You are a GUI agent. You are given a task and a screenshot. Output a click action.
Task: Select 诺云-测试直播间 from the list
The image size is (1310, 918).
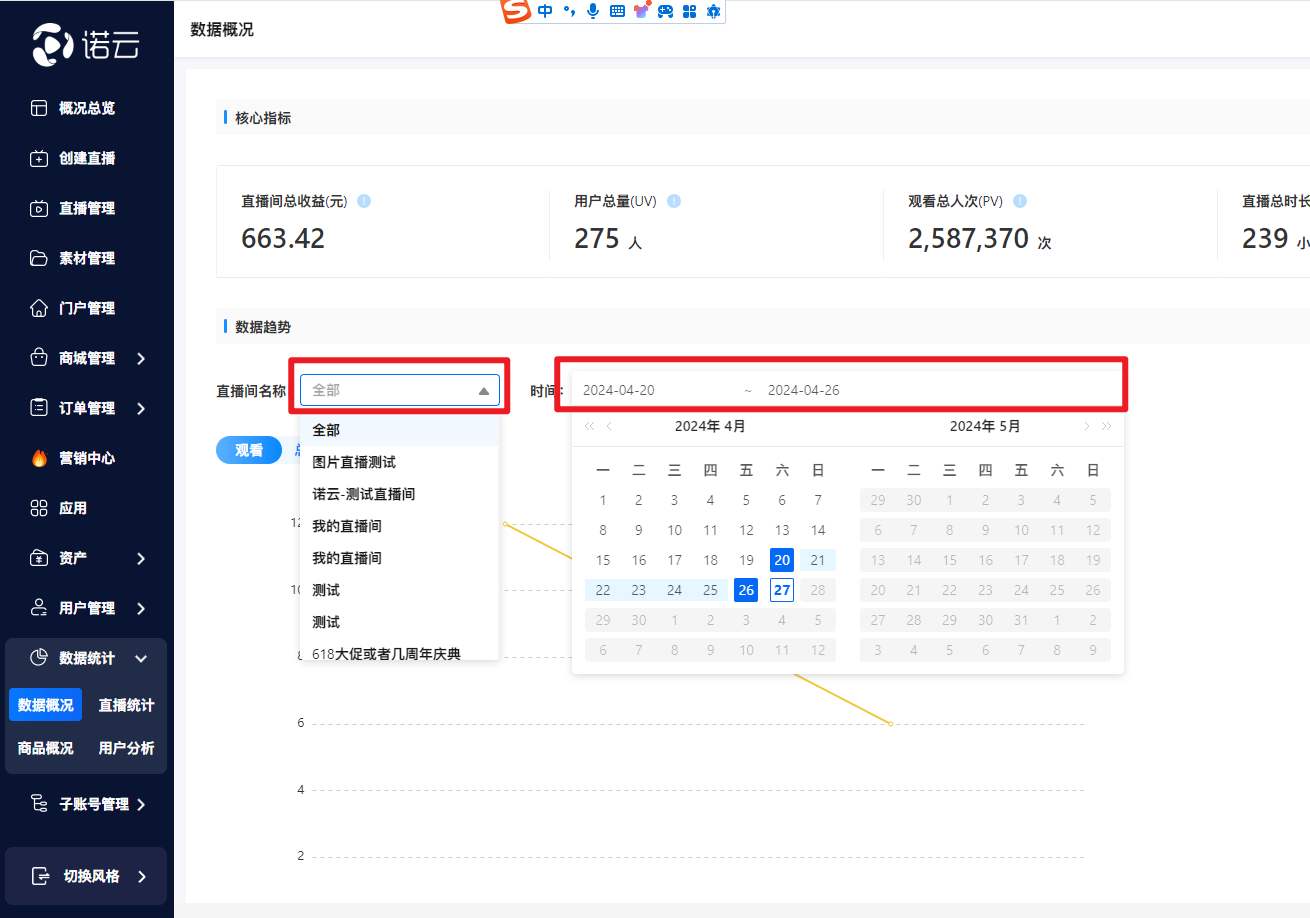click(363, 494)
